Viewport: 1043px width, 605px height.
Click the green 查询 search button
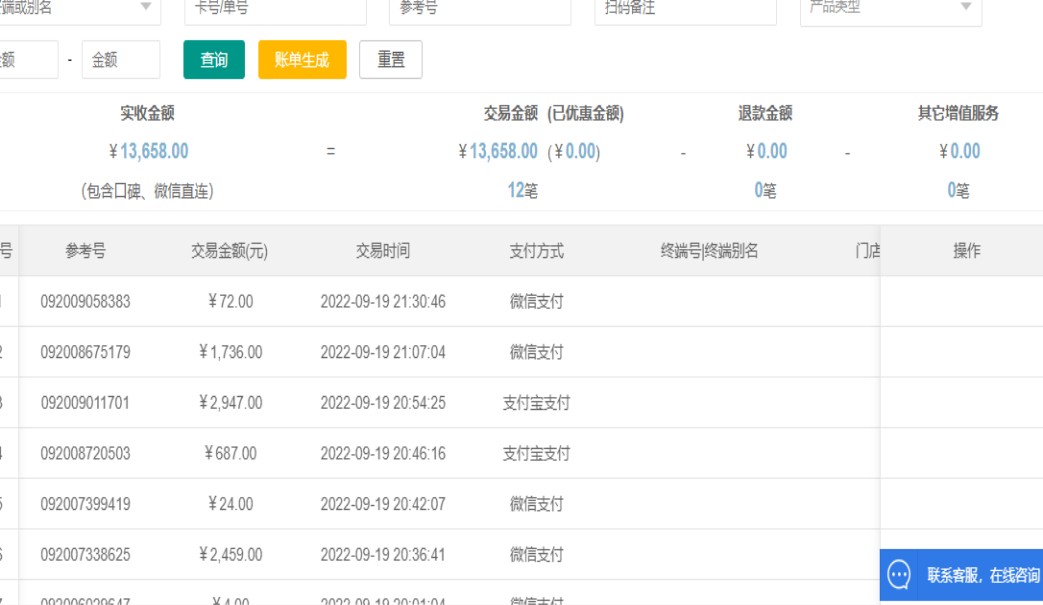[214, 60]
